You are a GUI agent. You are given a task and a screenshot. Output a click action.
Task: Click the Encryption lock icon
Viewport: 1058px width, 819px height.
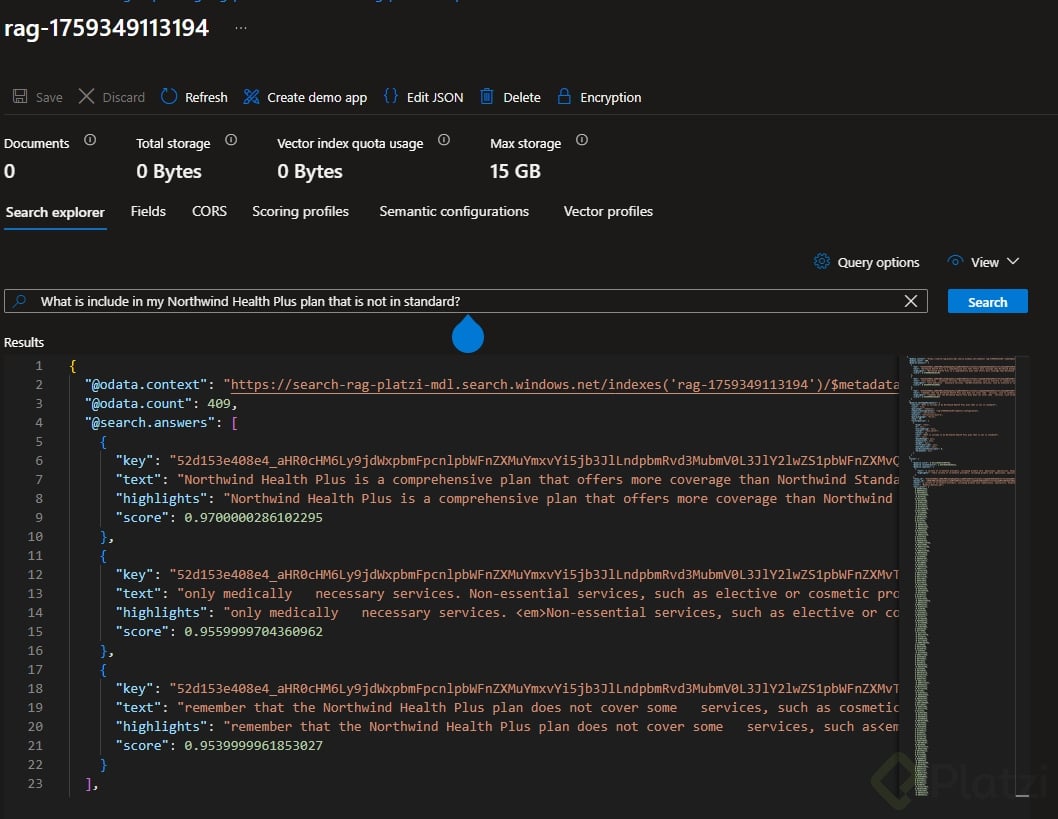[564, 97]
